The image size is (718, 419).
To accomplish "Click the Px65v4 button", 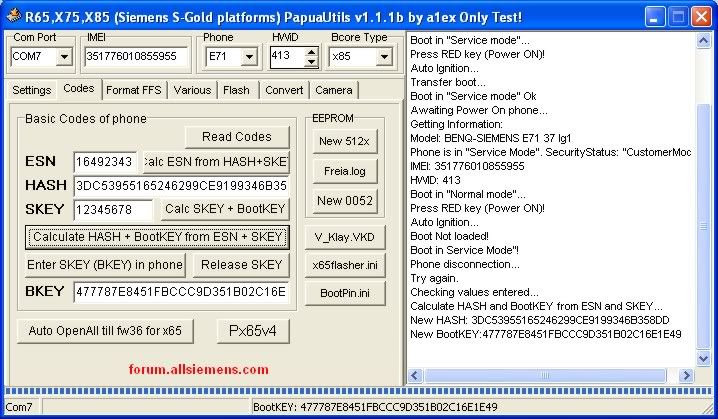I will 253,331.
